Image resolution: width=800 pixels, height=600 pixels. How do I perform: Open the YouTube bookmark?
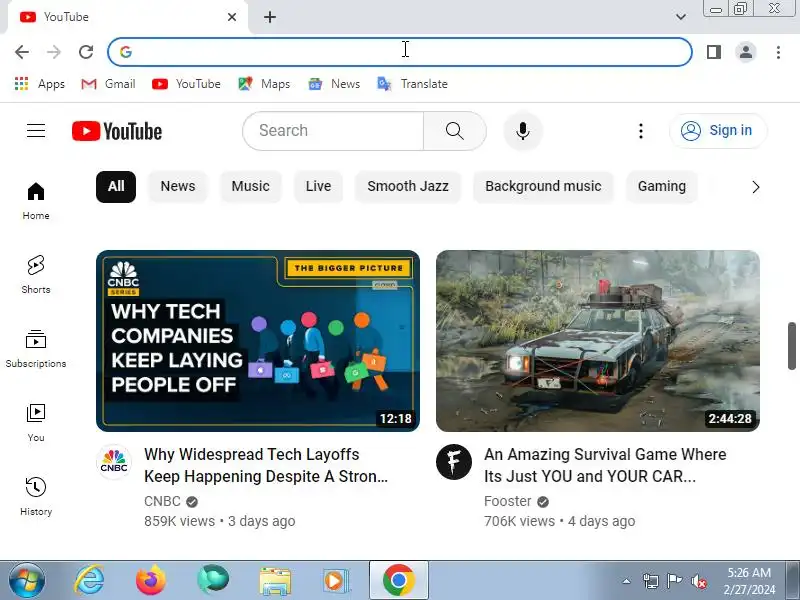186,84
